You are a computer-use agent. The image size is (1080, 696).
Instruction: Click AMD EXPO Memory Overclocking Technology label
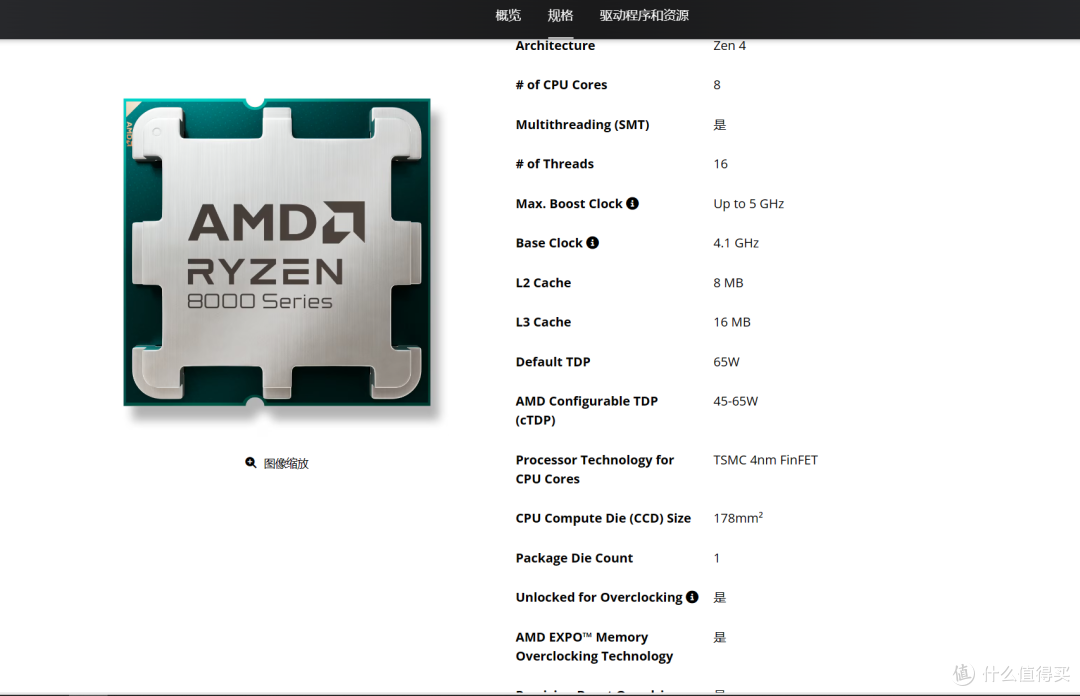coord(594,646)
